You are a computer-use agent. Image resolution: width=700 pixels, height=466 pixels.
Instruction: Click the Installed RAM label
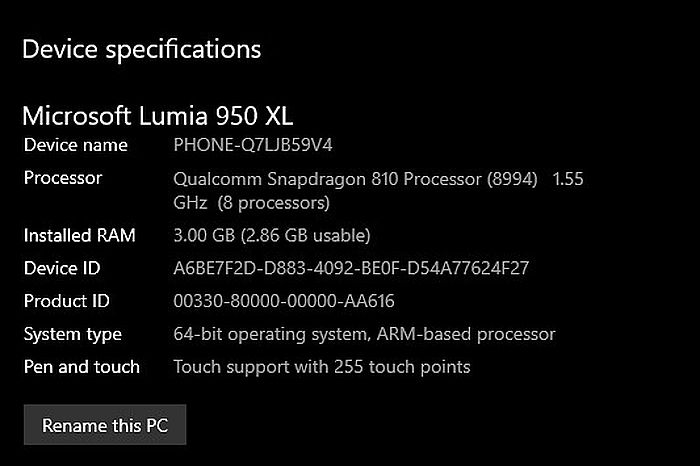pyautogui.click(x=80, y=236)
